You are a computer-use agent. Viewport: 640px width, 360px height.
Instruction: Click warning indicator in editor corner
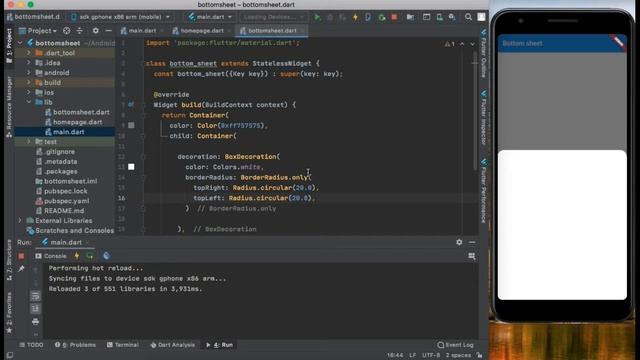pos(449,44)
